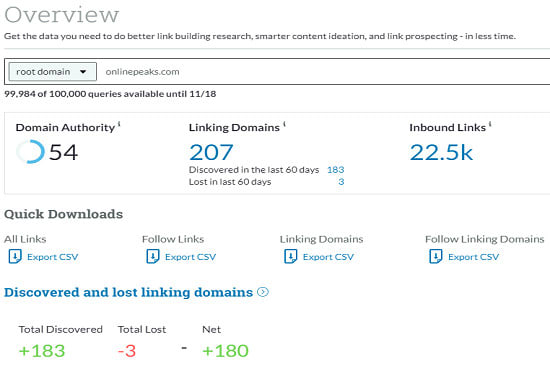
Task: Export CSV for Follow Links
Action: tap(190, 257)
